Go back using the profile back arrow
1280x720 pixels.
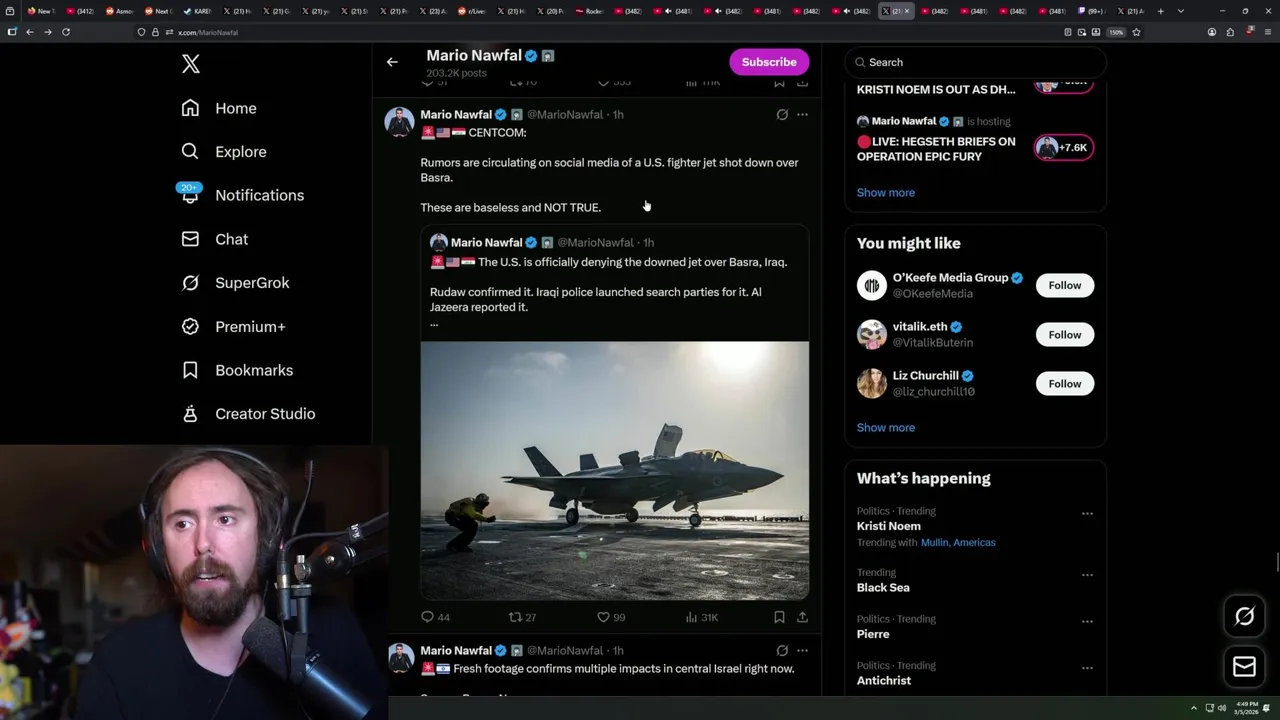(x=392, y=62)
